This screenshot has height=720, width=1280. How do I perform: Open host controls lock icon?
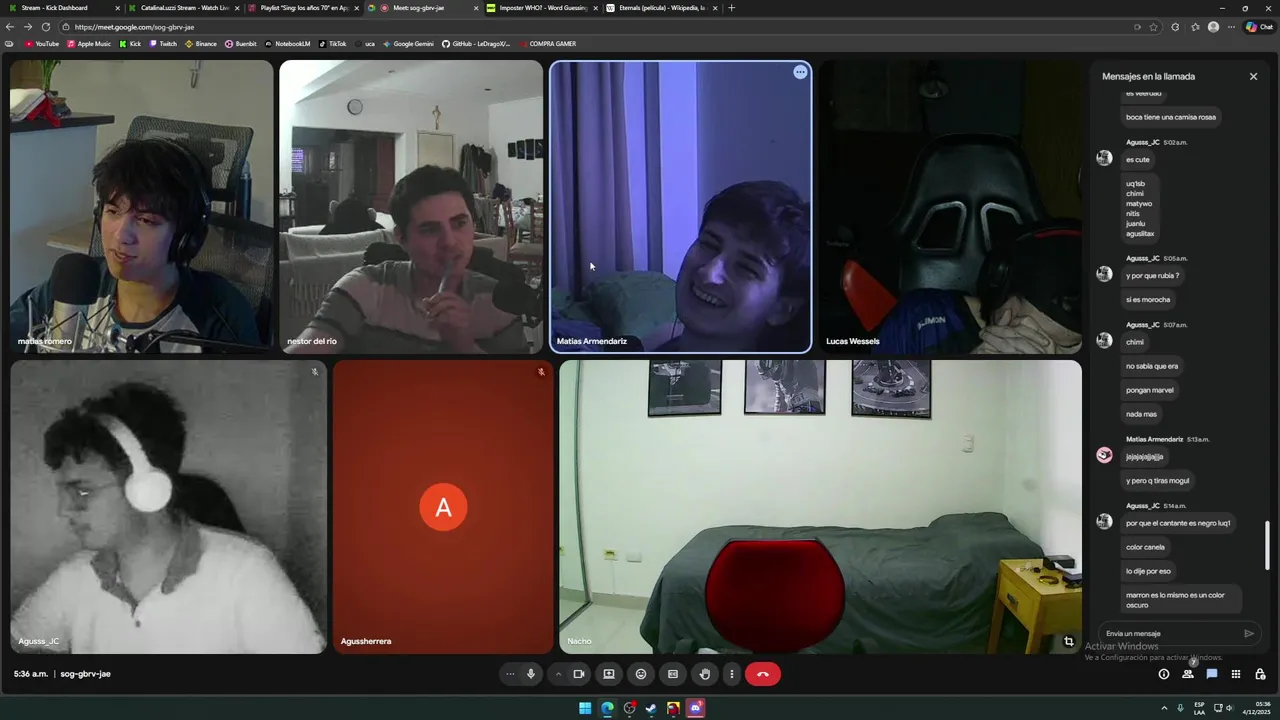tap(1260, 674)
